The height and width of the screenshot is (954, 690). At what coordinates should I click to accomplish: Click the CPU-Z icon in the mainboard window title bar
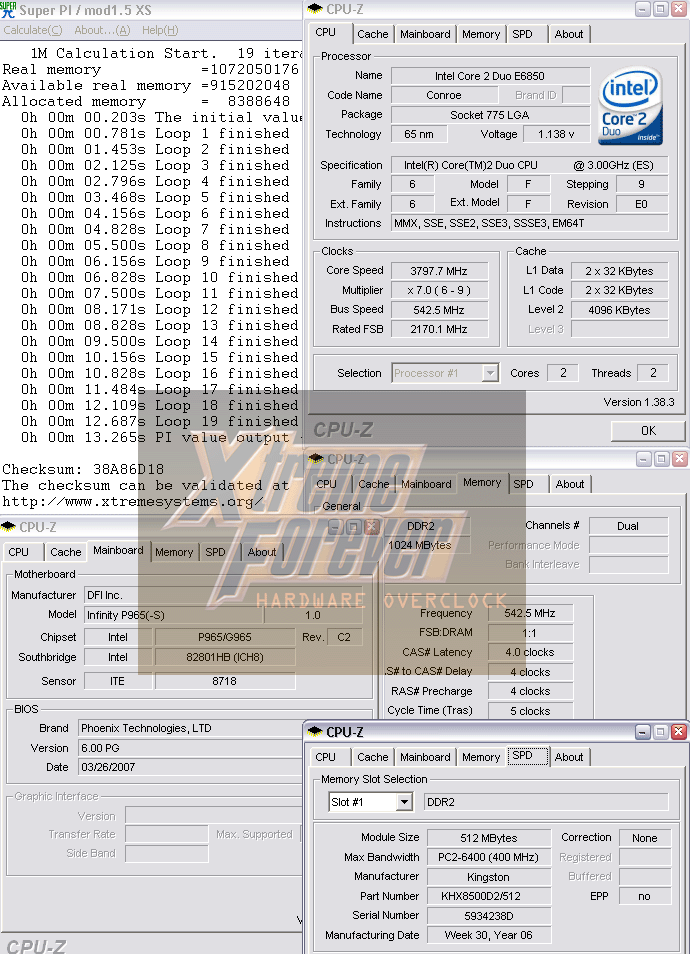8,526
